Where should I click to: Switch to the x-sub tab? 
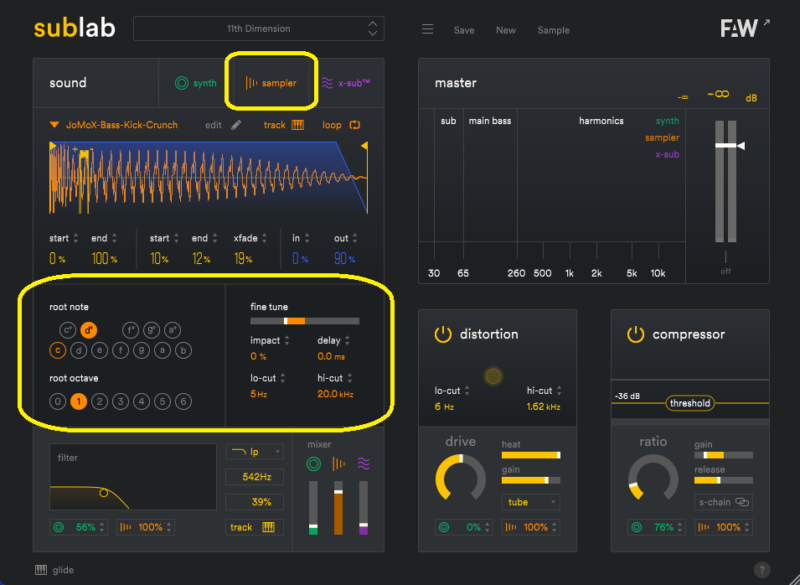tap(345, 83)
